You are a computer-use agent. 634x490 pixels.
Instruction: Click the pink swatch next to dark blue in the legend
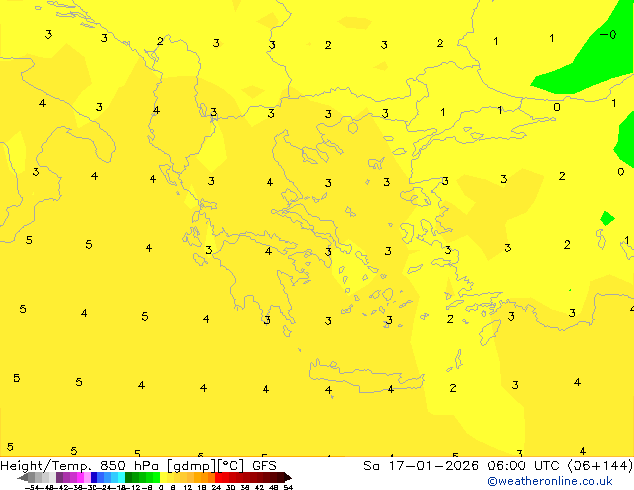pyautogui.click(x=87, y=477)
